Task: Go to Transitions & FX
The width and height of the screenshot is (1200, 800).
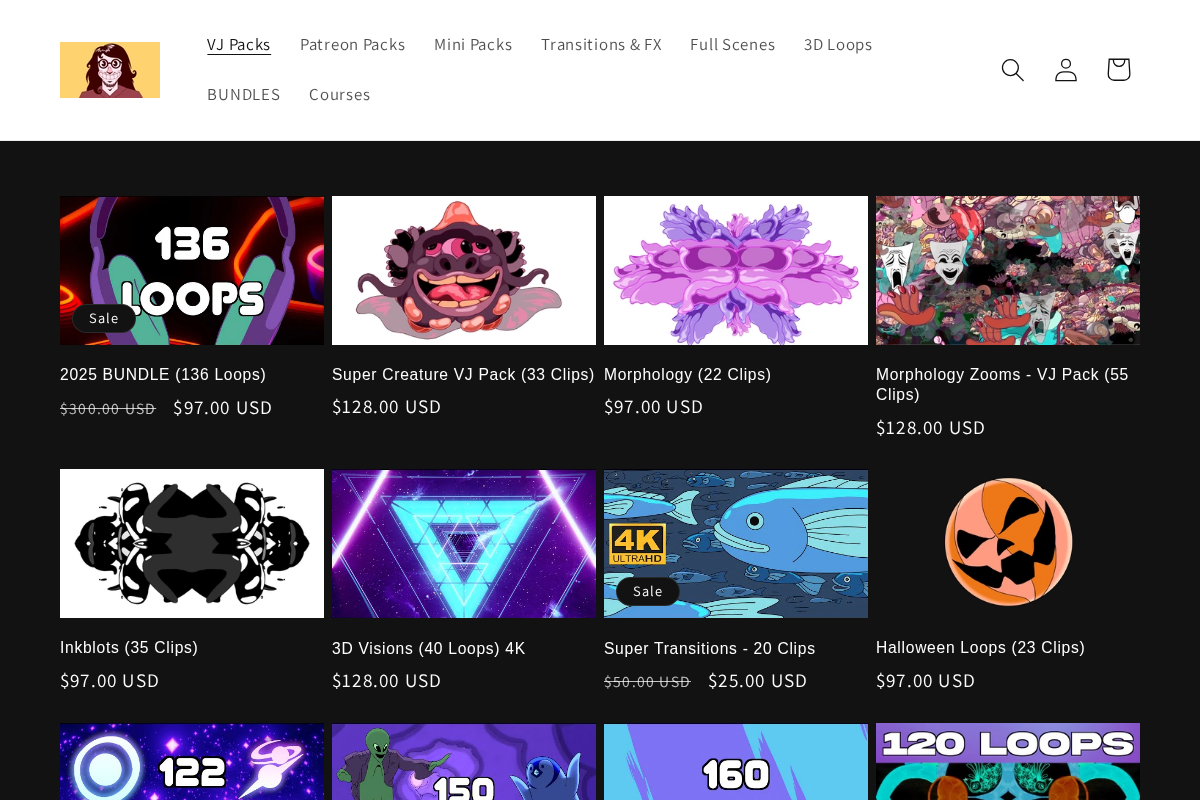Action: 601,44
